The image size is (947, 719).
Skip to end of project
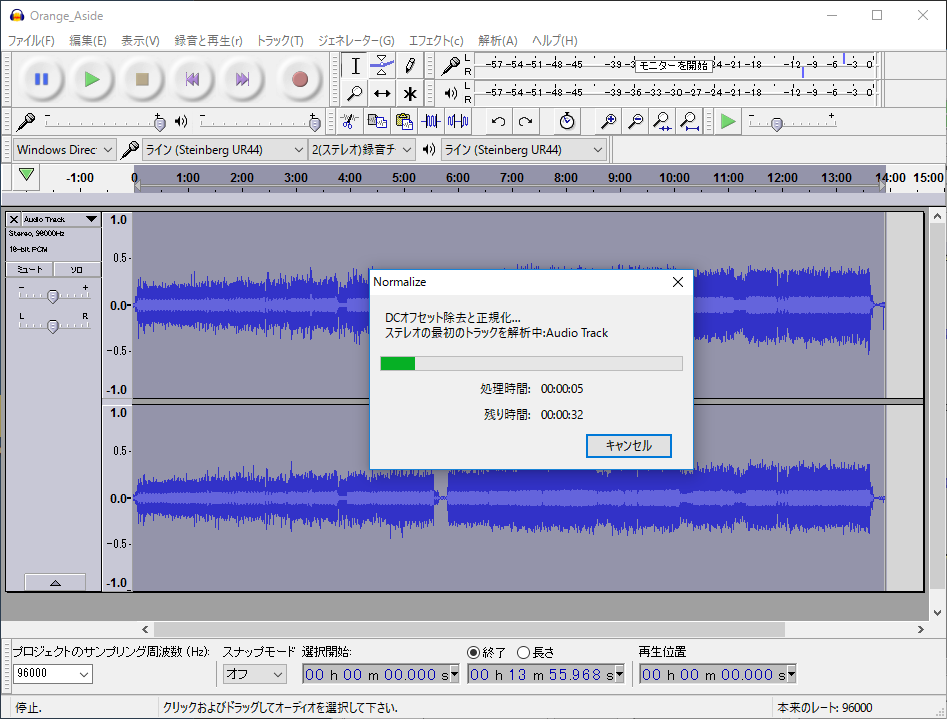(242, 79)
